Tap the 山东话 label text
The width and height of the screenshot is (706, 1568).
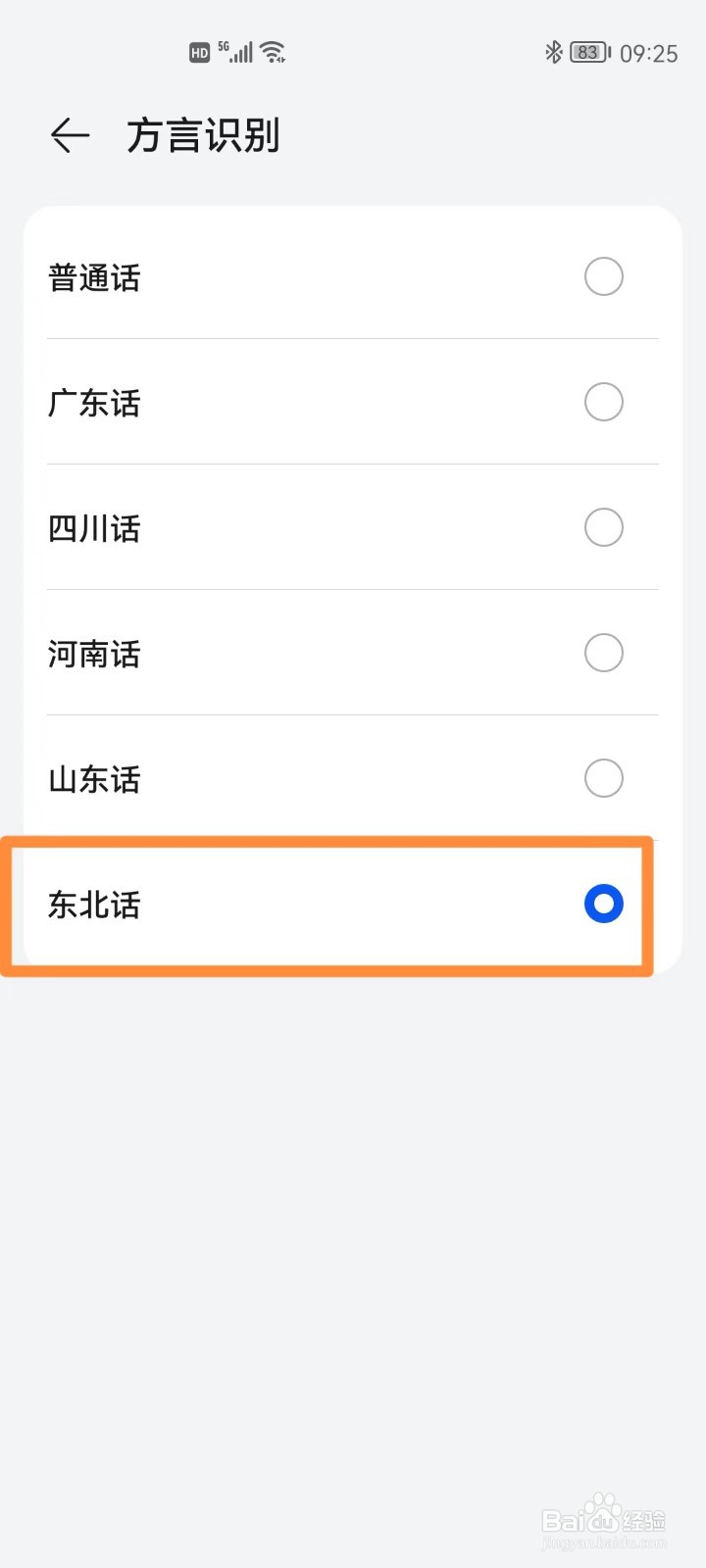[94, 780]
